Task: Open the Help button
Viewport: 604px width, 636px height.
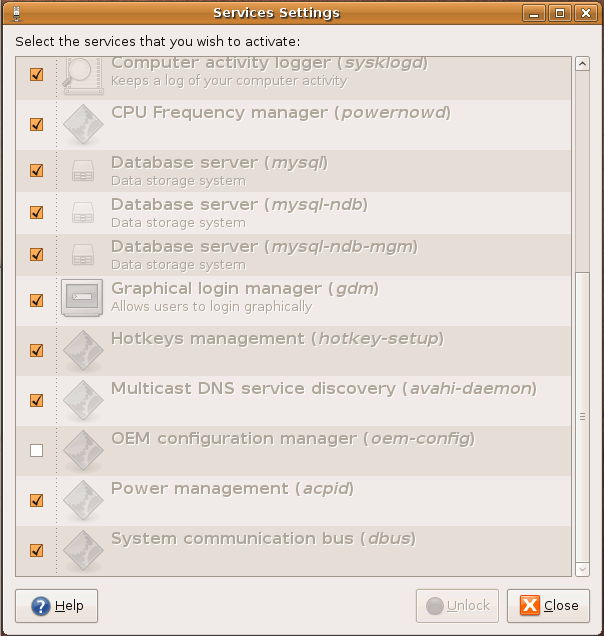Action: 57,605
